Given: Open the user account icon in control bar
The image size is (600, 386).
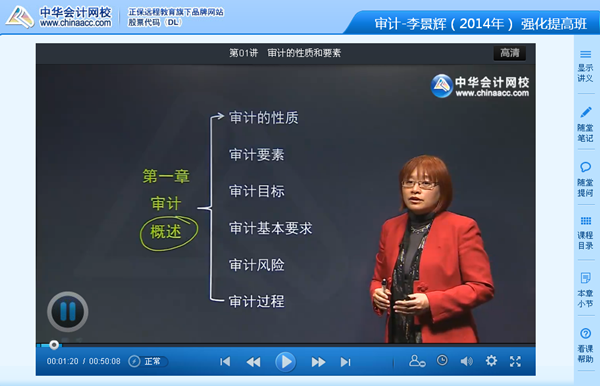Looking at the screenshot, I should [x=417, y=361].
